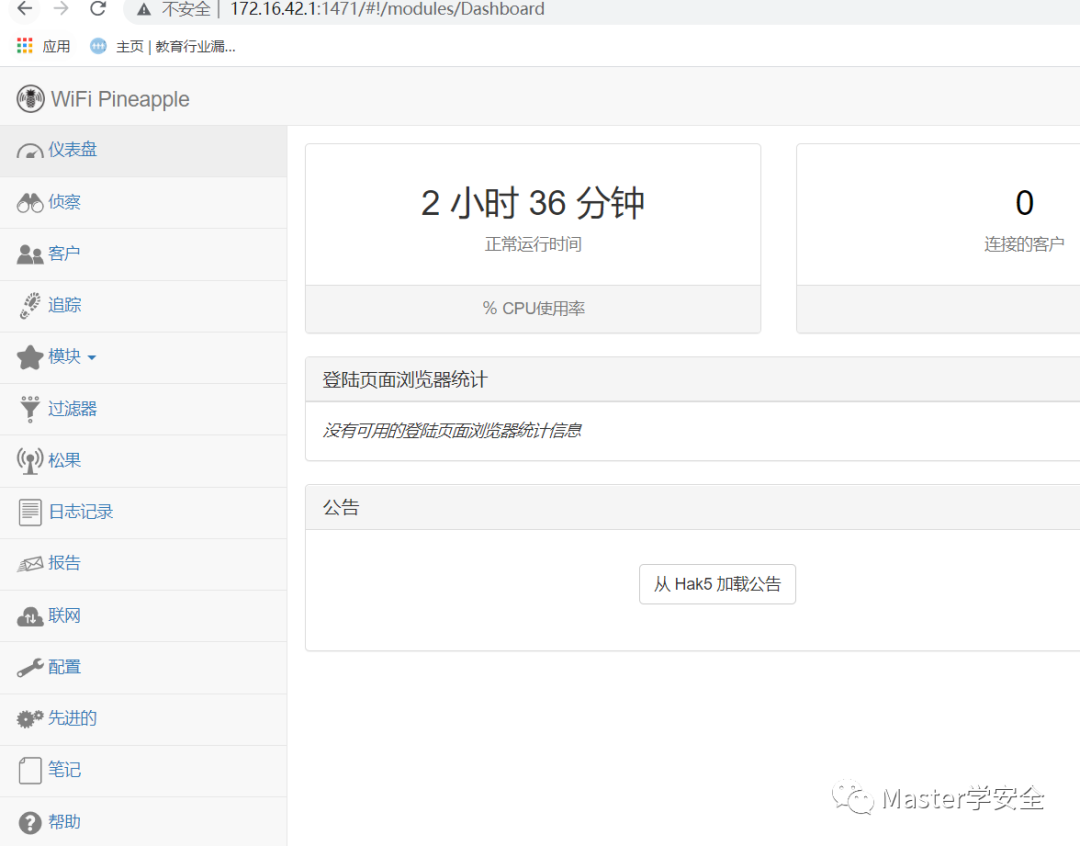
Task: Open the Apps grid bookmark icon
Action: coord(25,46)
